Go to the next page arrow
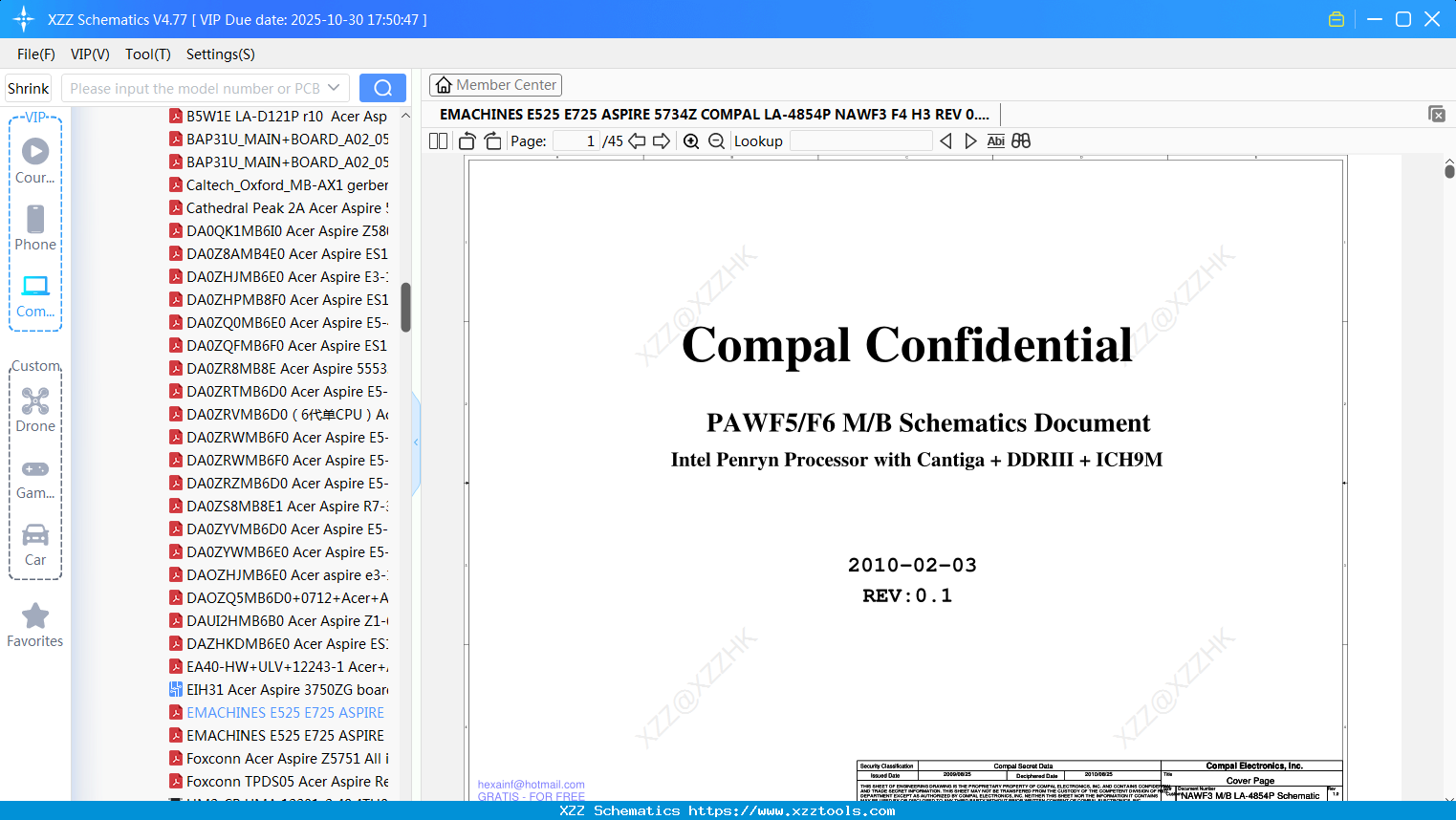1456x820 pixels. [662, 141]
